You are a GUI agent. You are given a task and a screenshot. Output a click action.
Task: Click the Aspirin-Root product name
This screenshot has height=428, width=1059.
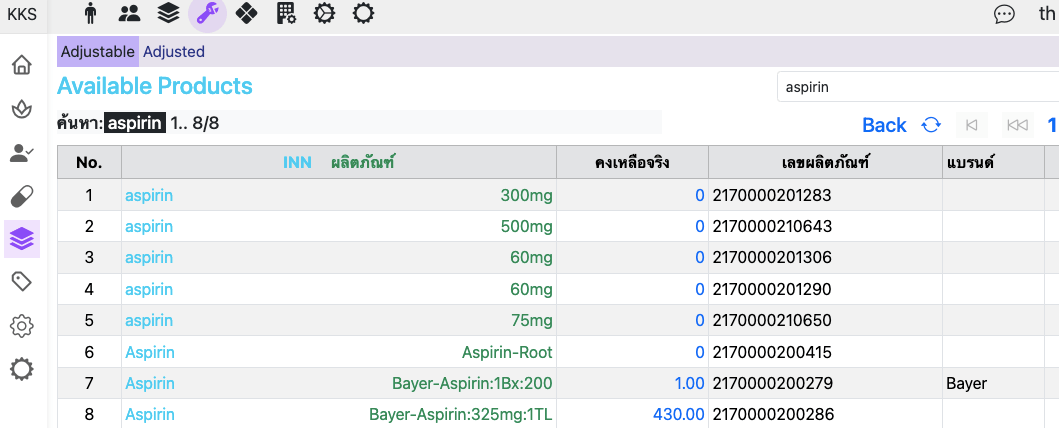(507, 352)
